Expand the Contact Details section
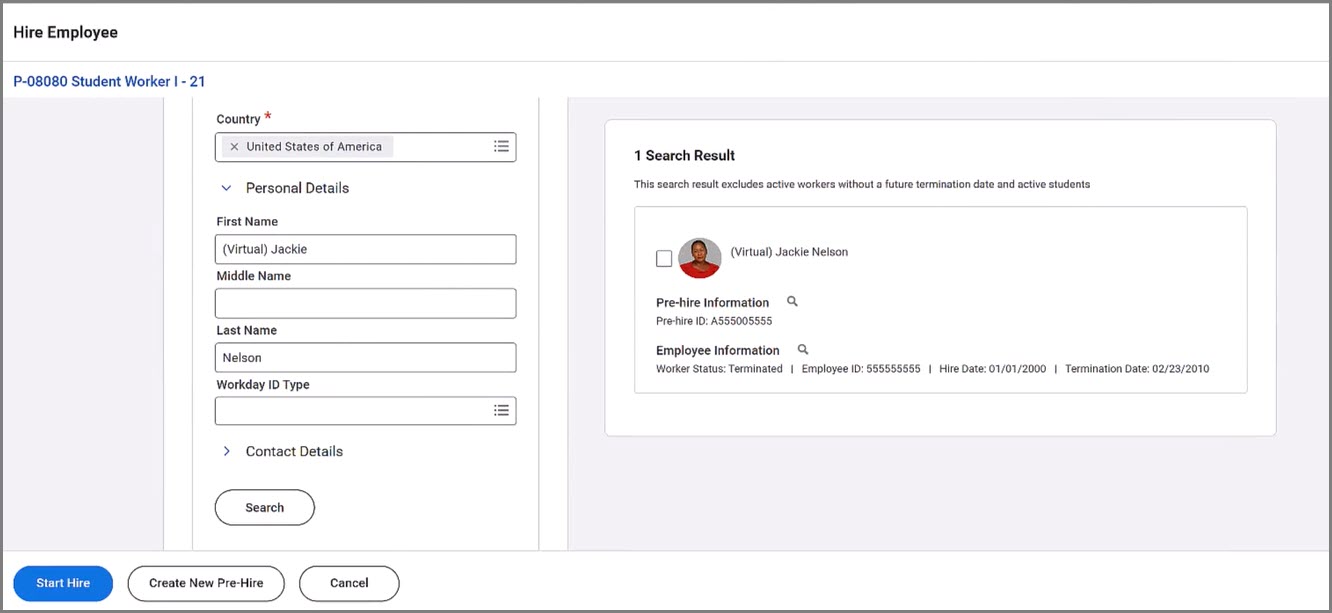The height and width of the screenshot is (613, 1332). (227, 452)
